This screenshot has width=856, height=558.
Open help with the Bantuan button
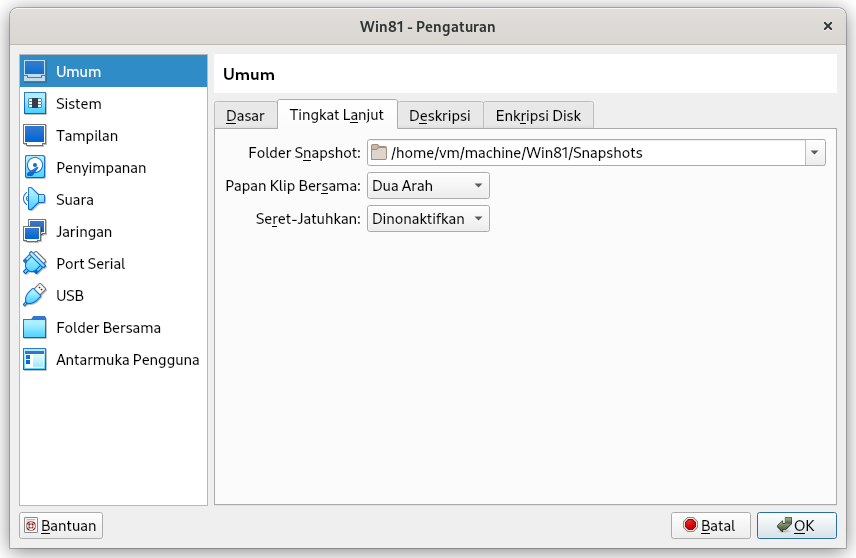[x=61, y=526]
